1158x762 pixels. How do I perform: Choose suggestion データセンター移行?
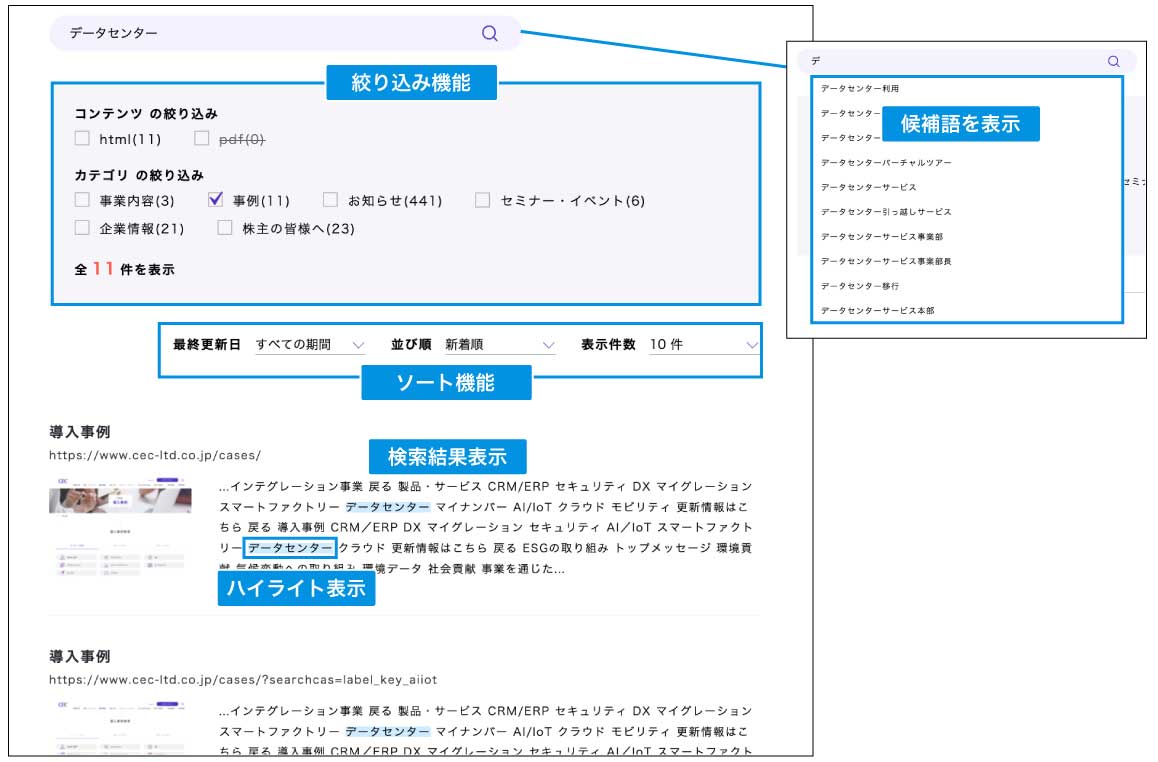tap(860, 286)
